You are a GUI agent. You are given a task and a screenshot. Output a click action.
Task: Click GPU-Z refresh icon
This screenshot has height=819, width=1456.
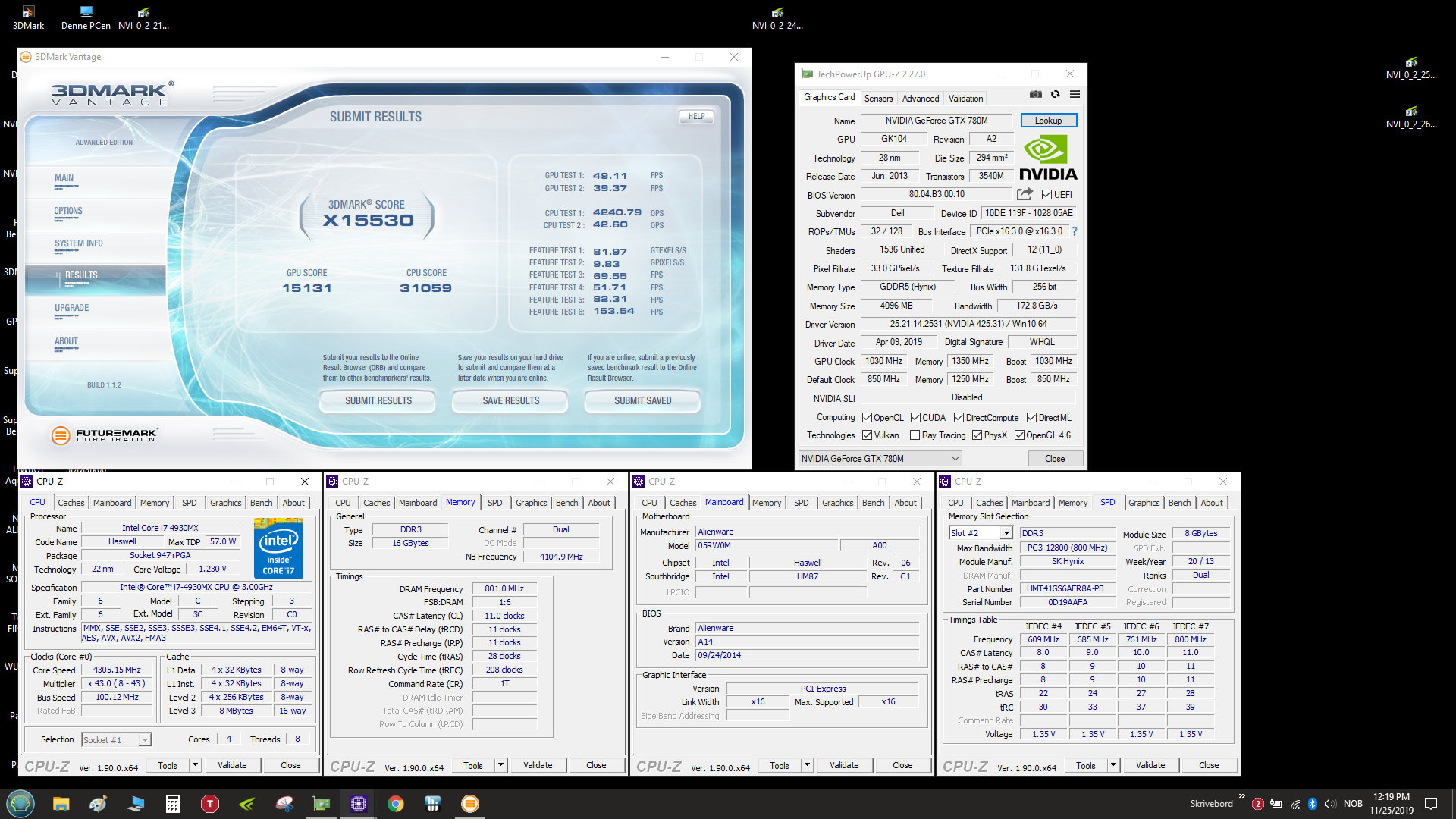1055,94
